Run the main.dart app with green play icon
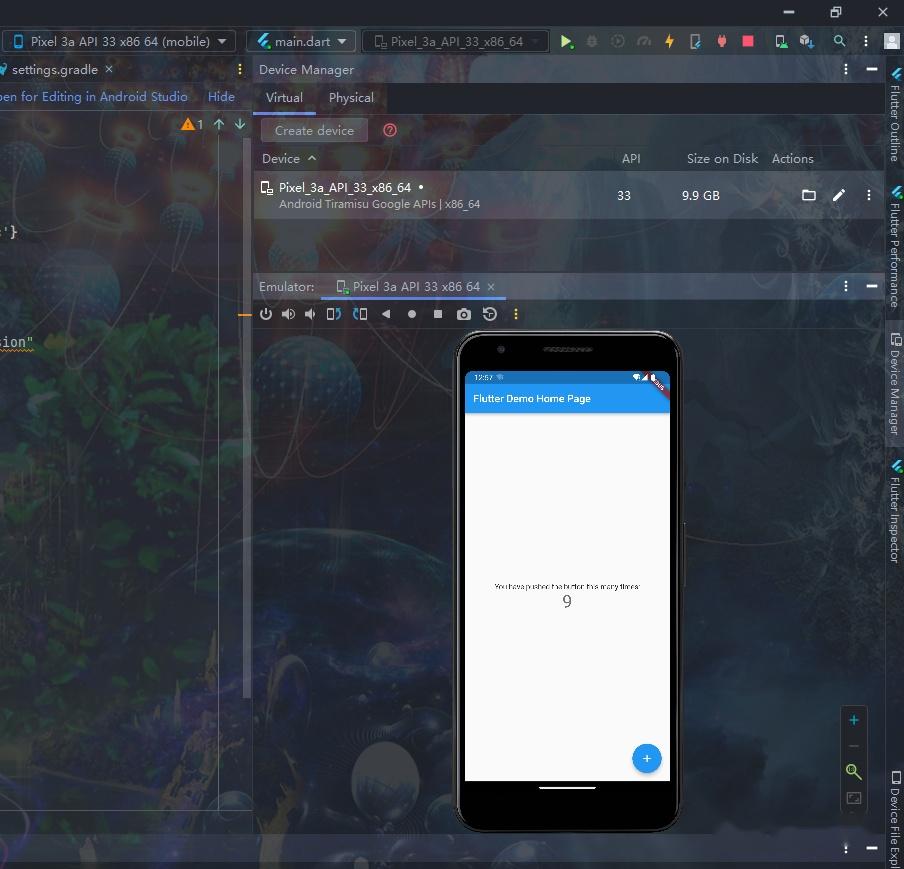Image resolution: width=904 pixels, height=869 pixels. (566, 41)
